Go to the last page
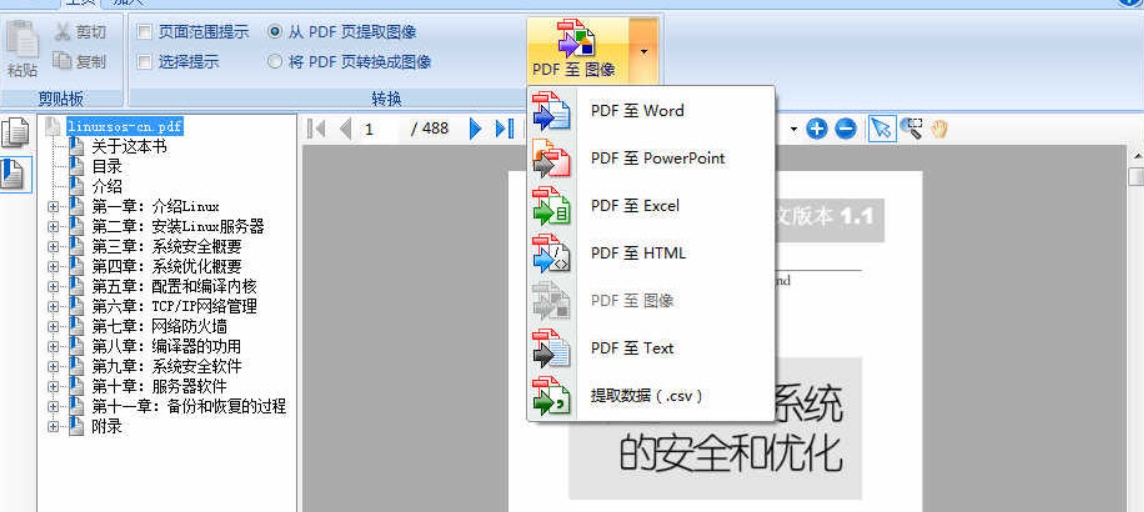 pos(504,129)
